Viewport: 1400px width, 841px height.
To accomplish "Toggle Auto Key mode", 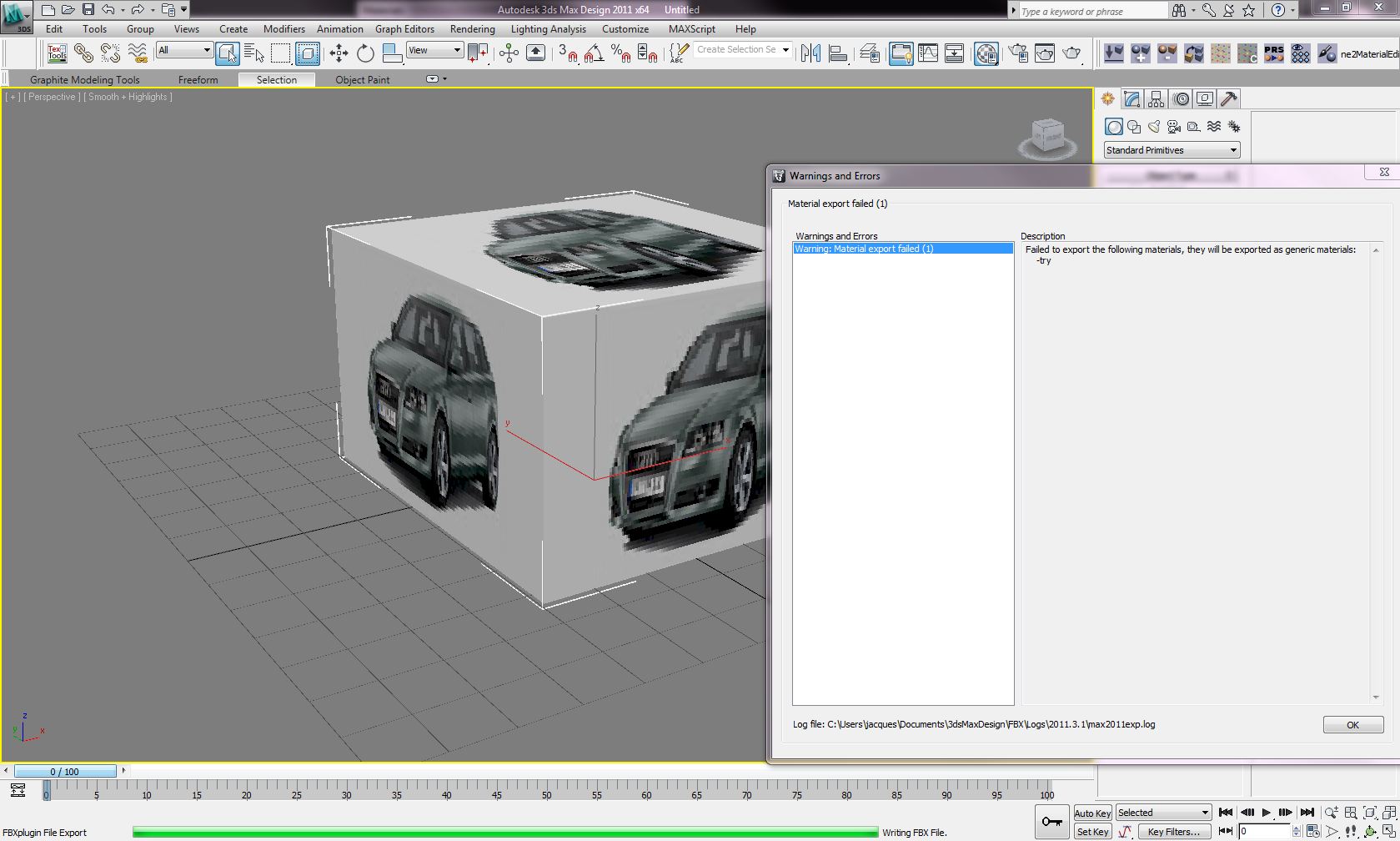I will [x=1091, y=812].
